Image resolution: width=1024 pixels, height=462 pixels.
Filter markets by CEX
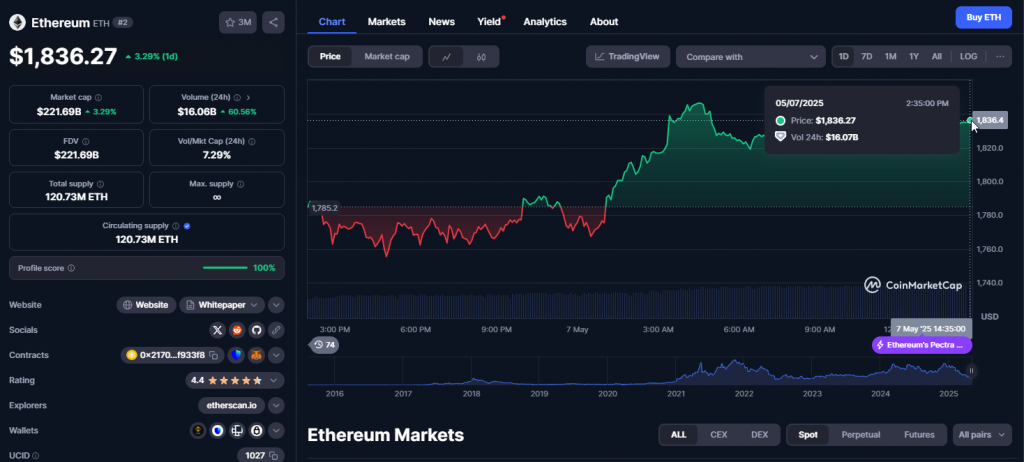point(718,435)
